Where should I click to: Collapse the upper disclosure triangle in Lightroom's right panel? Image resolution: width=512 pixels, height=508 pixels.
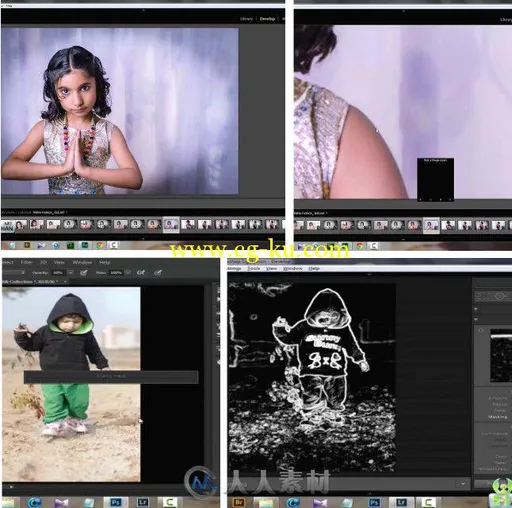click(476, 309)
